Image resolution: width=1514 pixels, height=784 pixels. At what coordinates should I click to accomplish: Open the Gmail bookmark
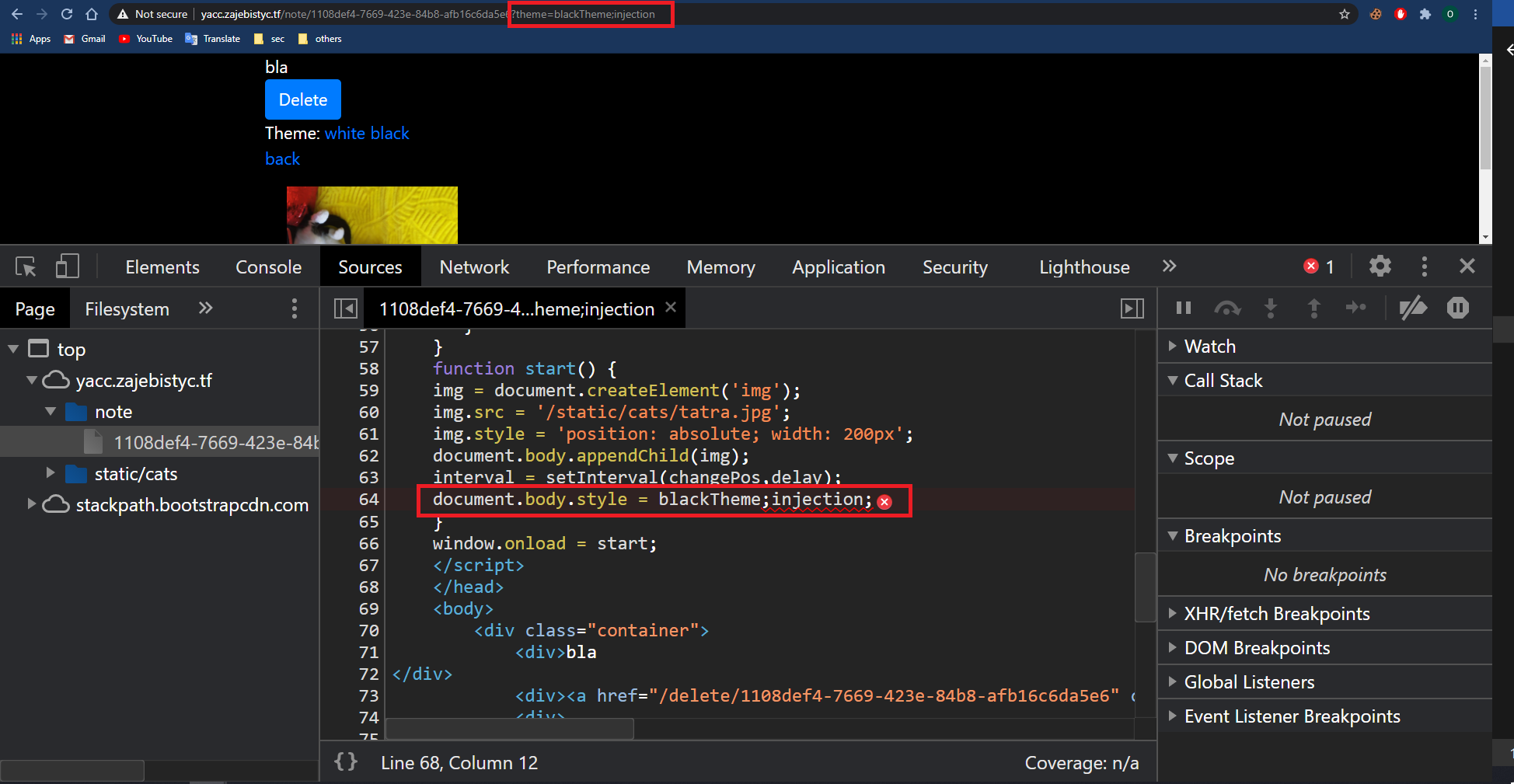(85, 39)
